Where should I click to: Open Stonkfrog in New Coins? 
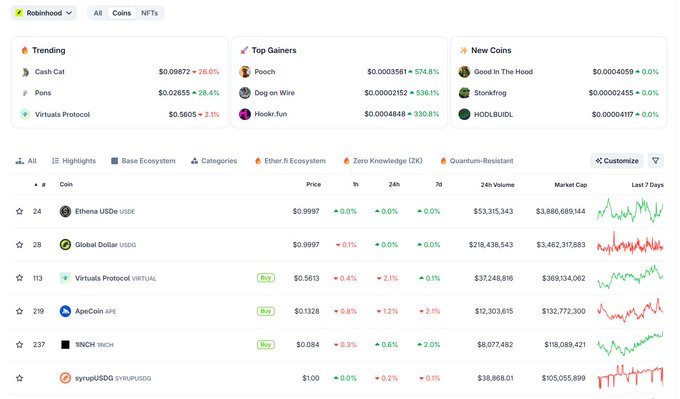(x=490, y=93)
